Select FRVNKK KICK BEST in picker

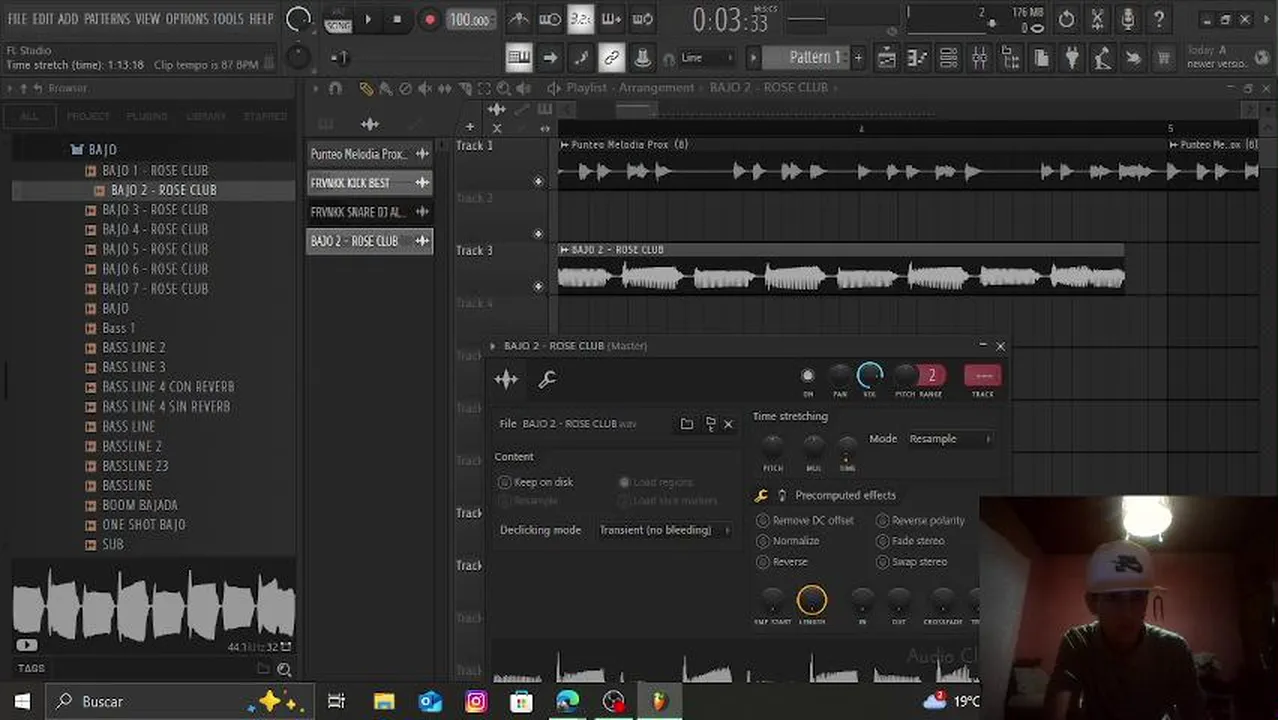tap(369, 183)
